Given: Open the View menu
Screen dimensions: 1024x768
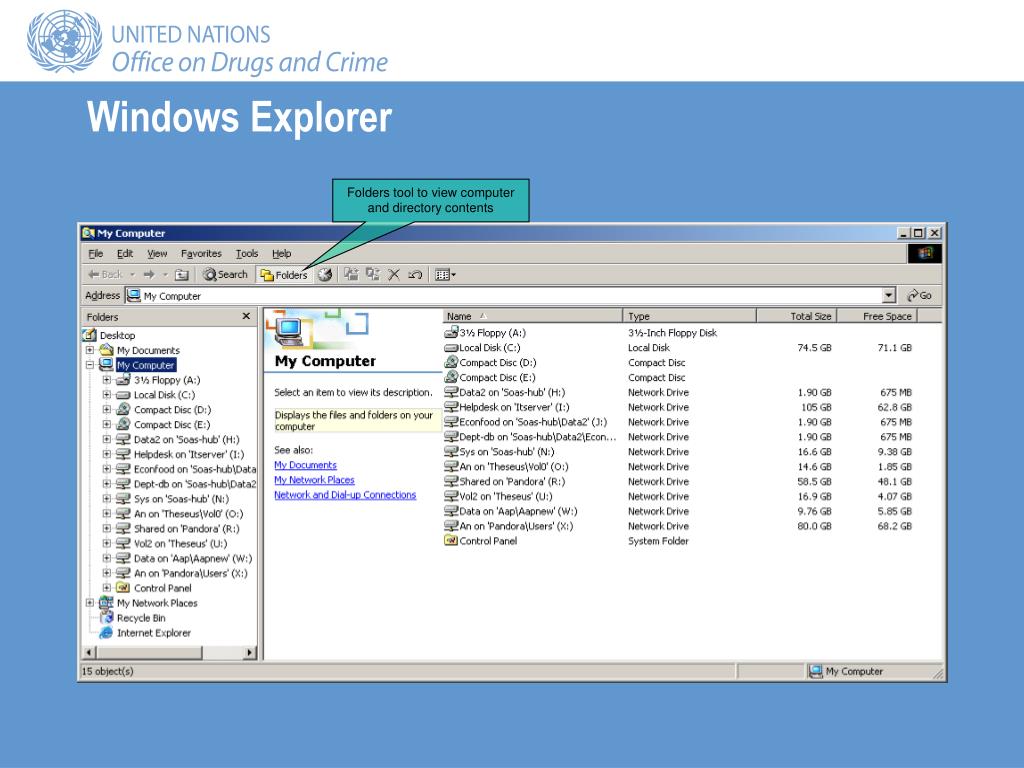Looking at the screenshot, I should (157, 253).
